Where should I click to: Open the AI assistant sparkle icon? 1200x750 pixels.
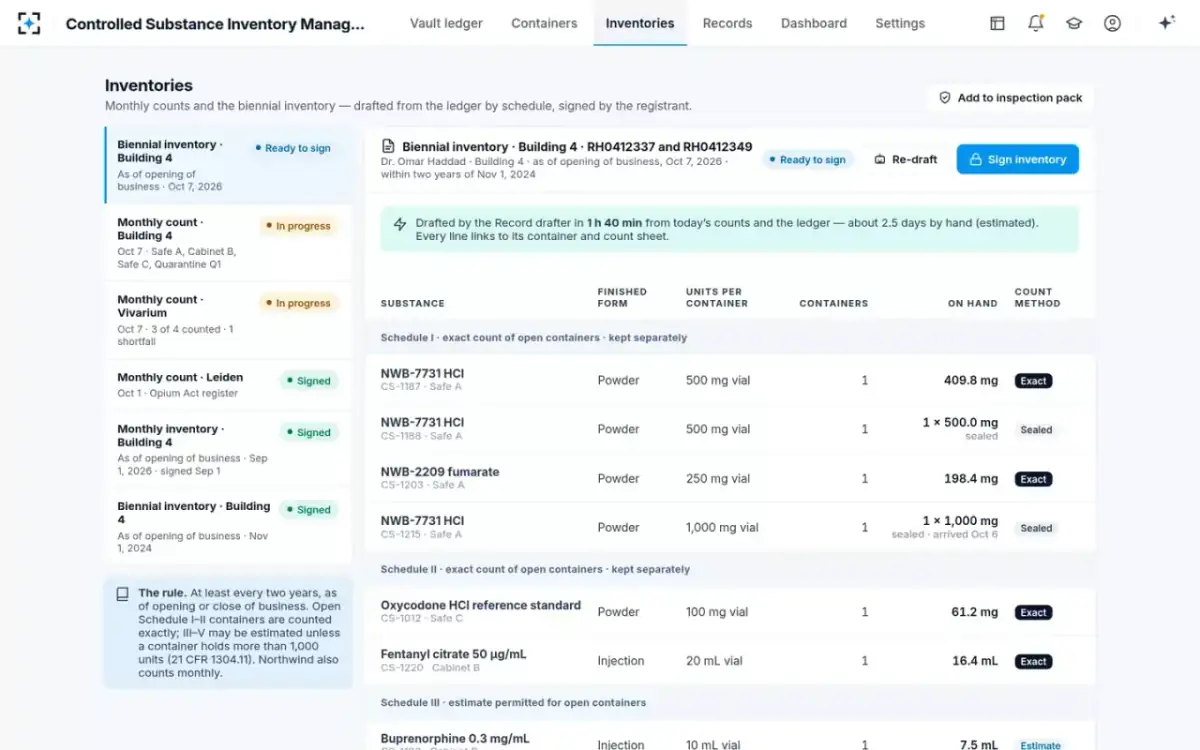(1166, 23)
